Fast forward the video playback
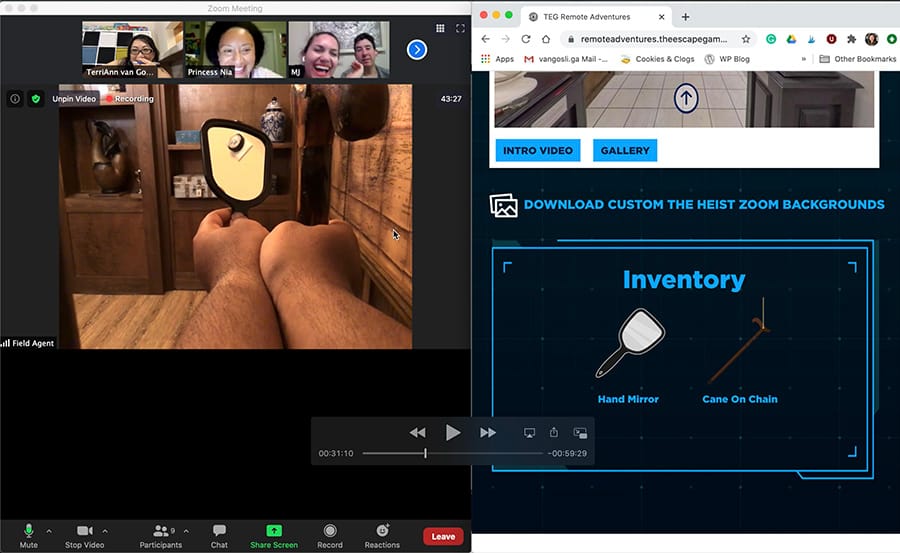This screenshot has width=900, height=553. click(x=488, y=432)
